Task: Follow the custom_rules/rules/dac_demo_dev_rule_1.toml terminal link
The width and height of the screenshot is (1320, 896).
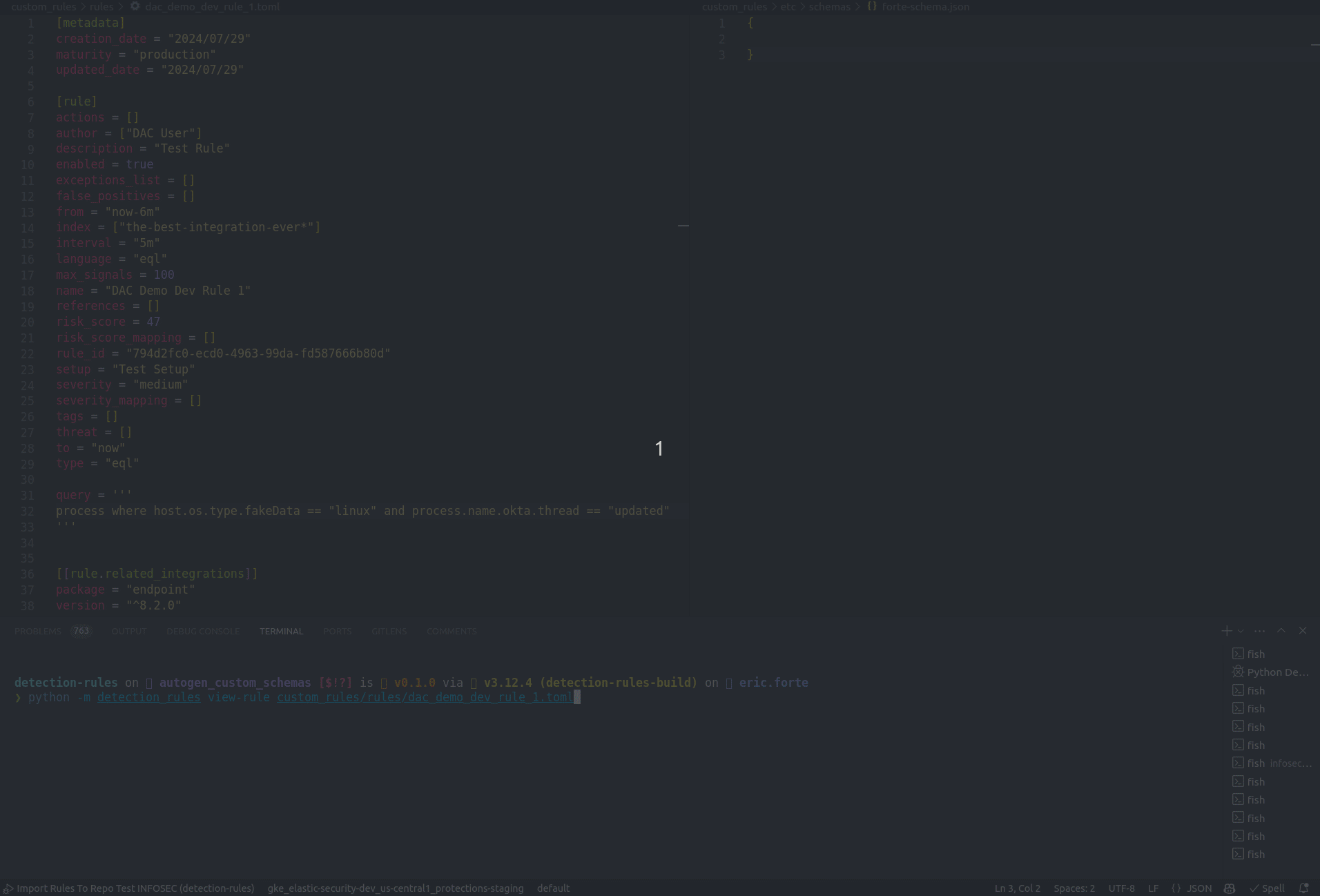Action: pyautogui.click(x=425, y=697)
